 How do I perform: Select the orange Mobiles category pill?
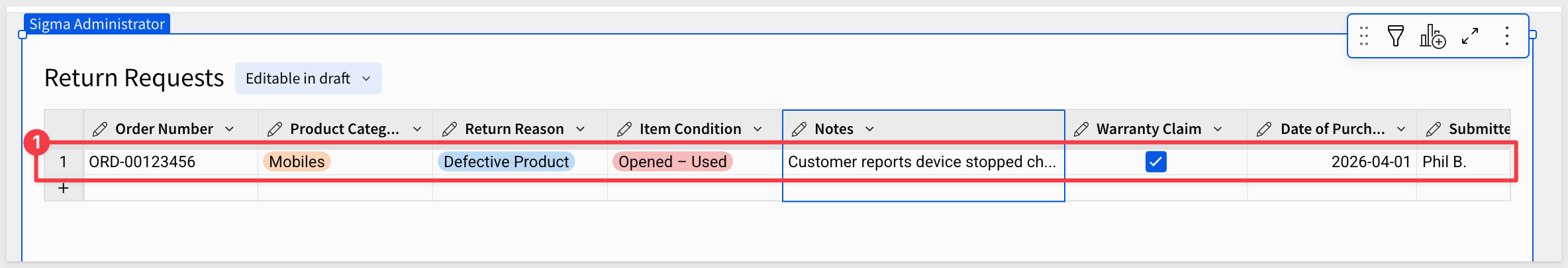click(297, 162)
